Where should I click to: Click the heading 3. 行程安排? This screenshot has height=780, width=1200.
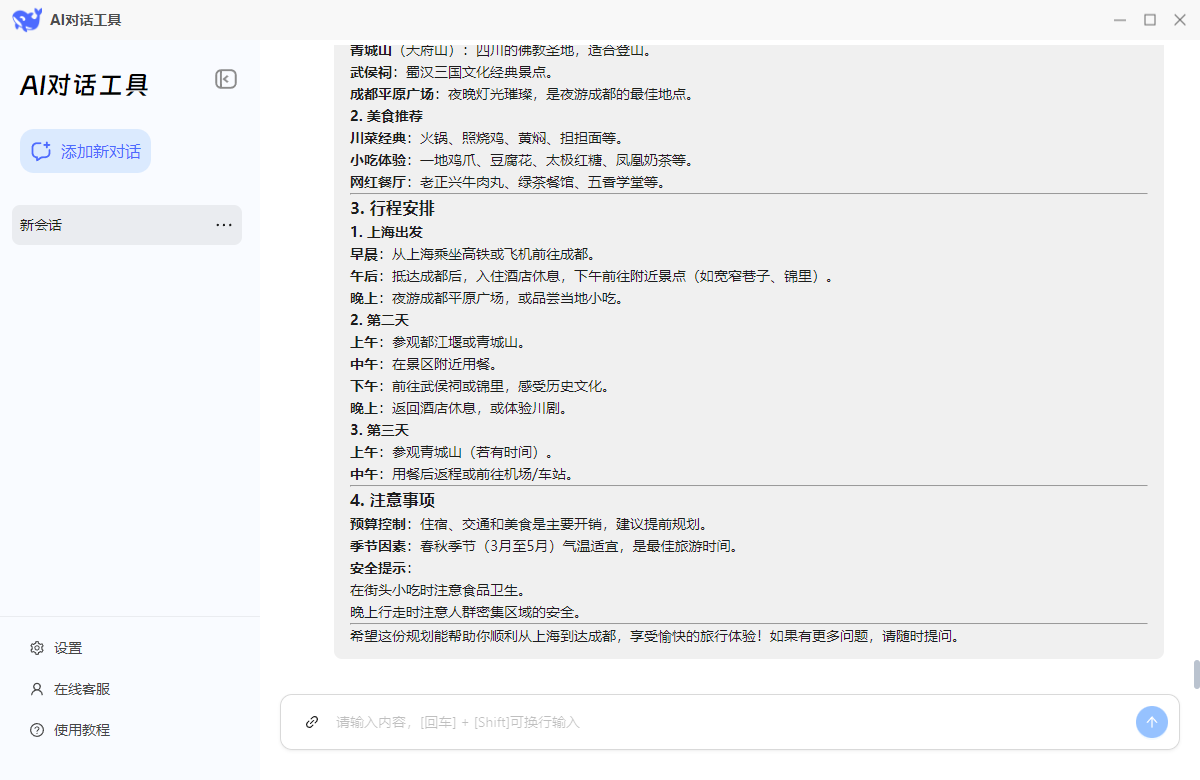point(392,209)
